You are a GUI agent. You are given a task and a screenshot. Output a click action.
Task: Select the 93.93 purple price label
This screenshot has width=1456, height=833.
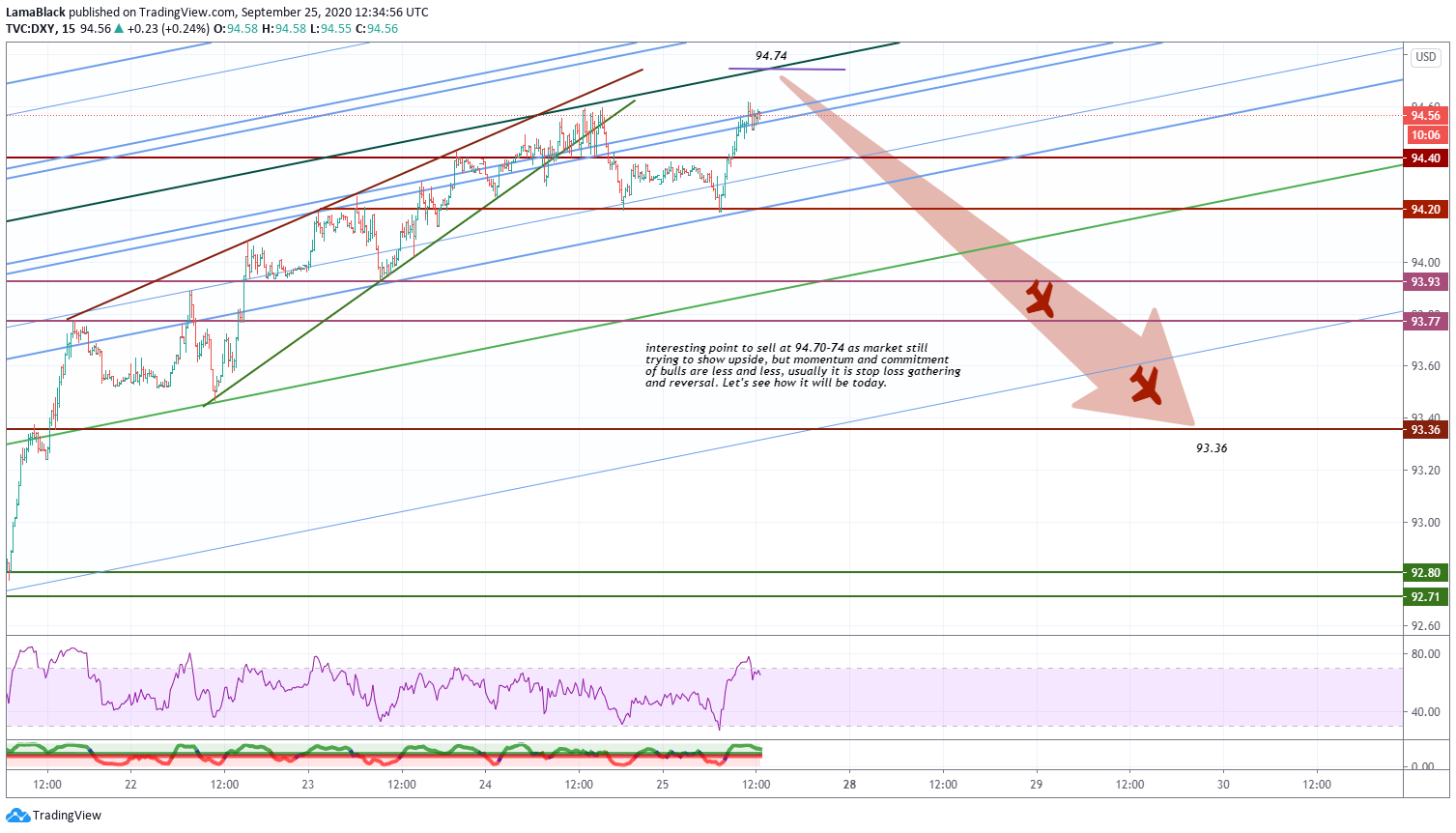[1425, 282]
